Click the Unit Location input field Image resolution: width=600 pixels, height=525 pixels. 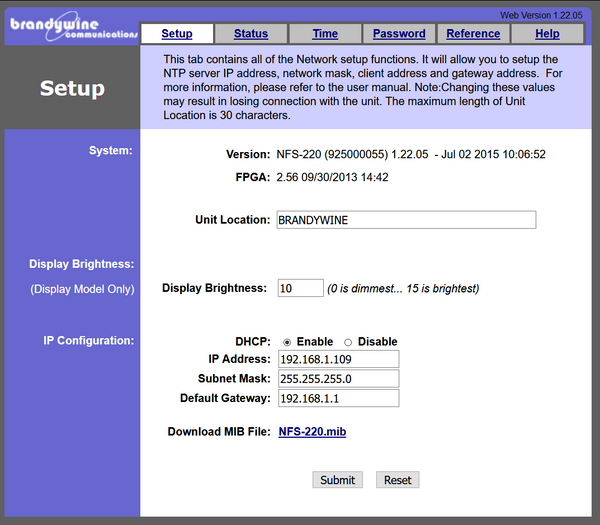pyautogui.click(x=406, y=220)
